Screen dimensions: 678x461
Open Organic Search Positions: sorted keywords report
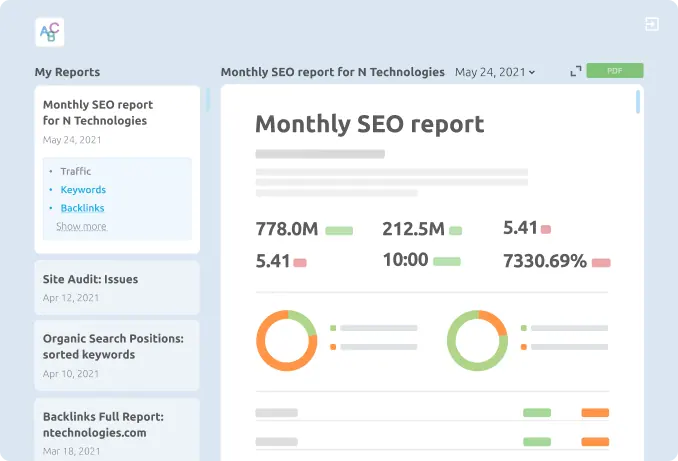pyautogui.click(x=117, y=355)
